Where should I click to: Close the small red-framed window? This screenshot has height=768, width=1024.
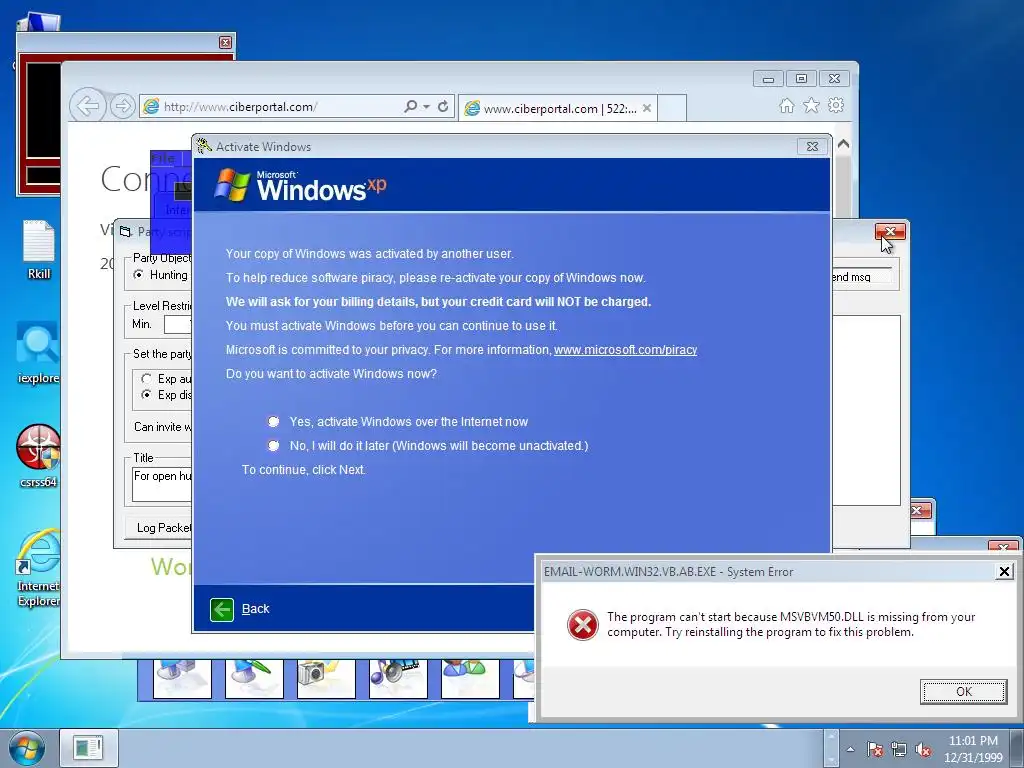[x=225, y=42]
